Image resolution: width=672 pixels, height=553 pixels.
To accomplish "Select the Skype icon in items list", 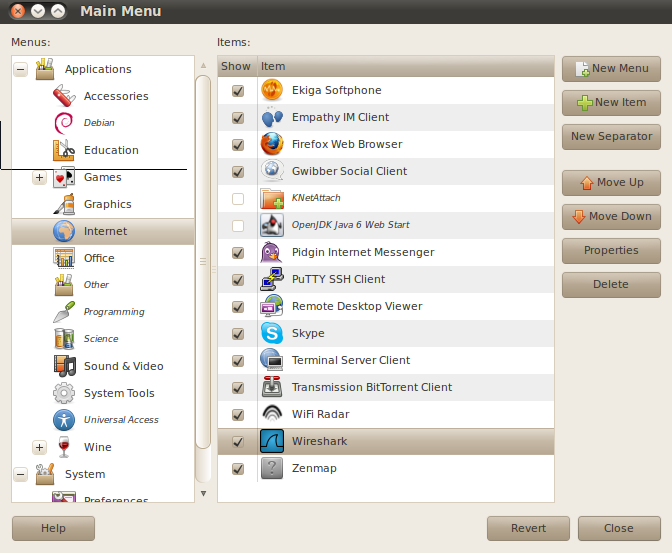I will 272,333.
